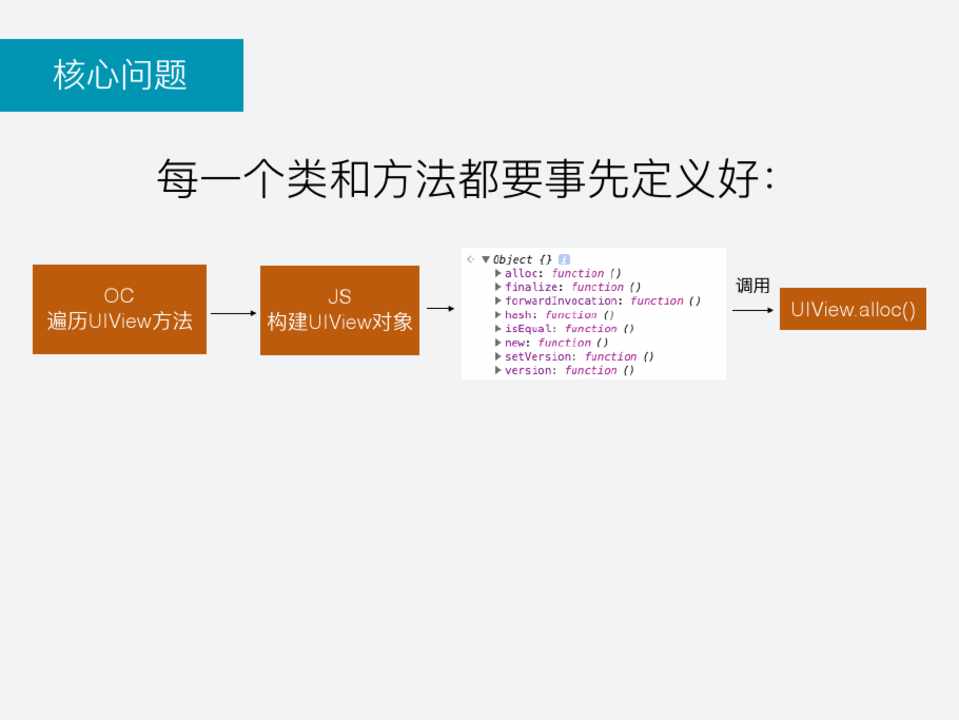Expand the version function entry
The height and width of the screenshot is (720, 959).
pyautogui.click(x=498, y=371)
